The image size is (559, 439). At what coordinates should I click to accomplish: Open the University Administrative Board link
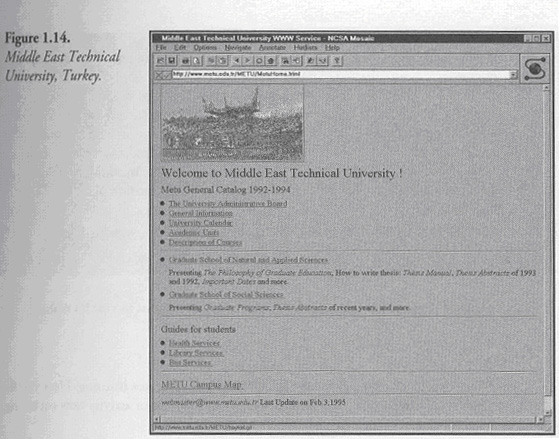[228, 204]
